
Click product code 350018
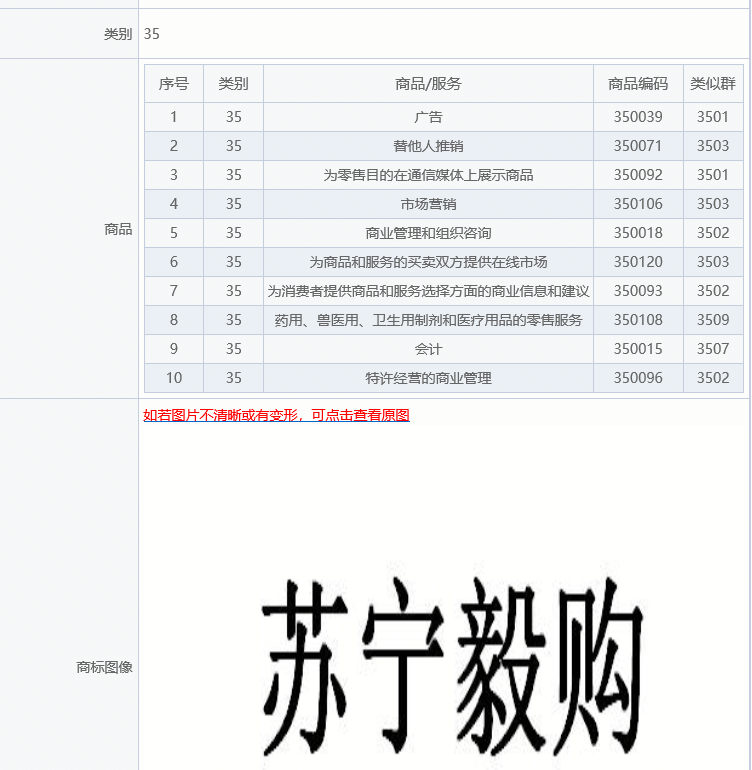[x=638, y=233]
